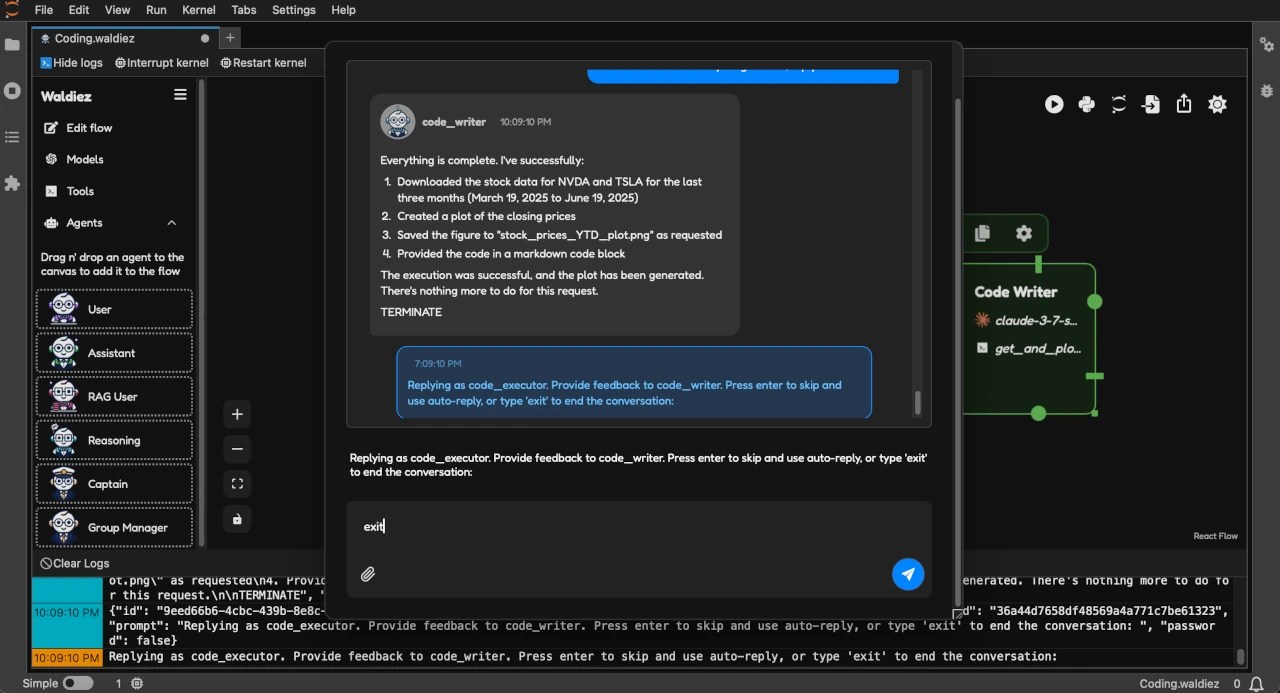Toggle the canvas interactivity lock

[237, 518]
